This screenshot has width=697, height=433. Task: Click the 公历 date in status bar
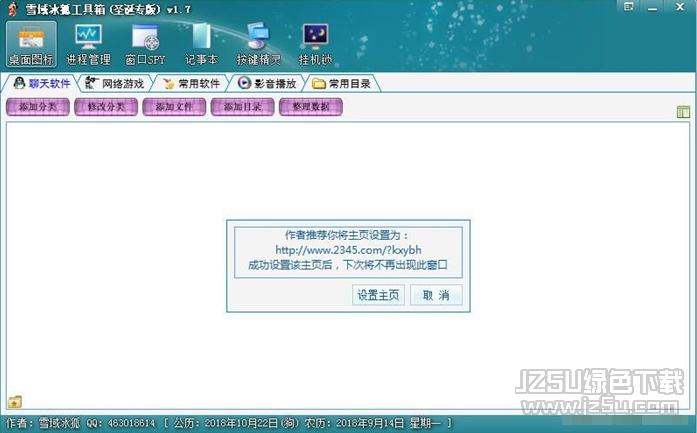[236, 423]
